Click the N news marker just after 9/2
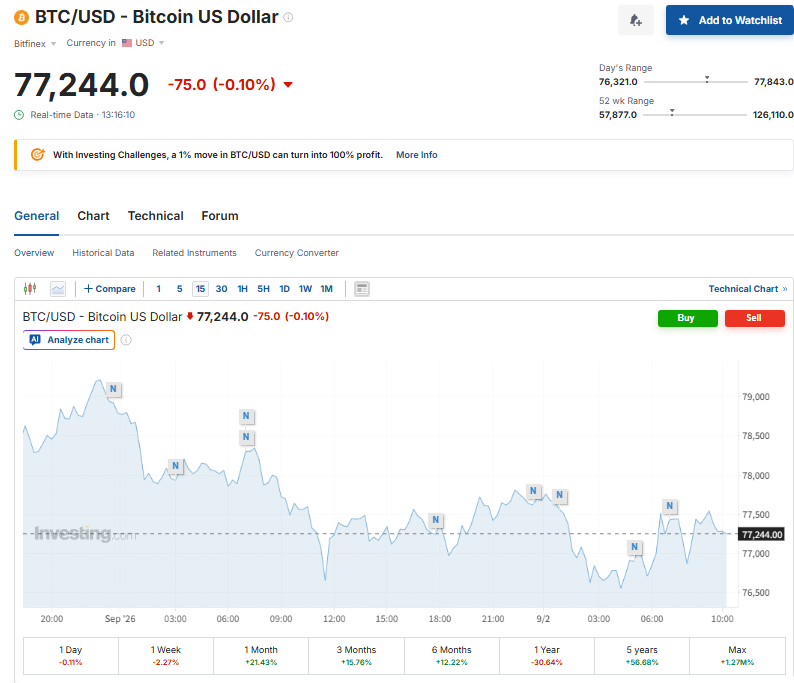794x683 pixels. pos(560,495)
